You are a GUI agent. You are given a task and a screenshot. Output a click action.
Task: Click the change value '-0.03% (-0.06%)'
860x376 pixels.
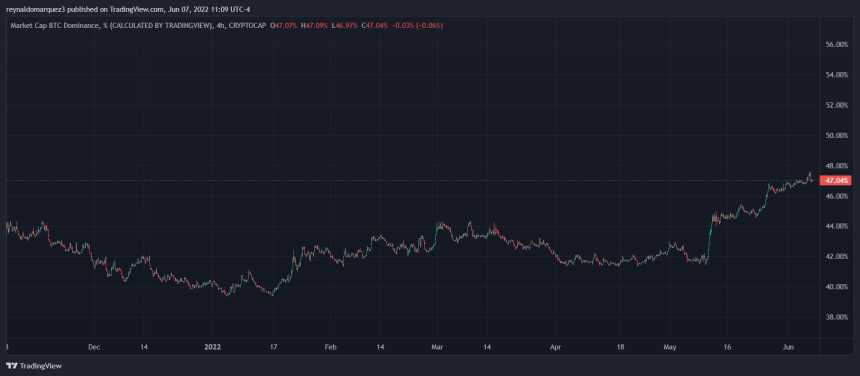click(417, 26)
